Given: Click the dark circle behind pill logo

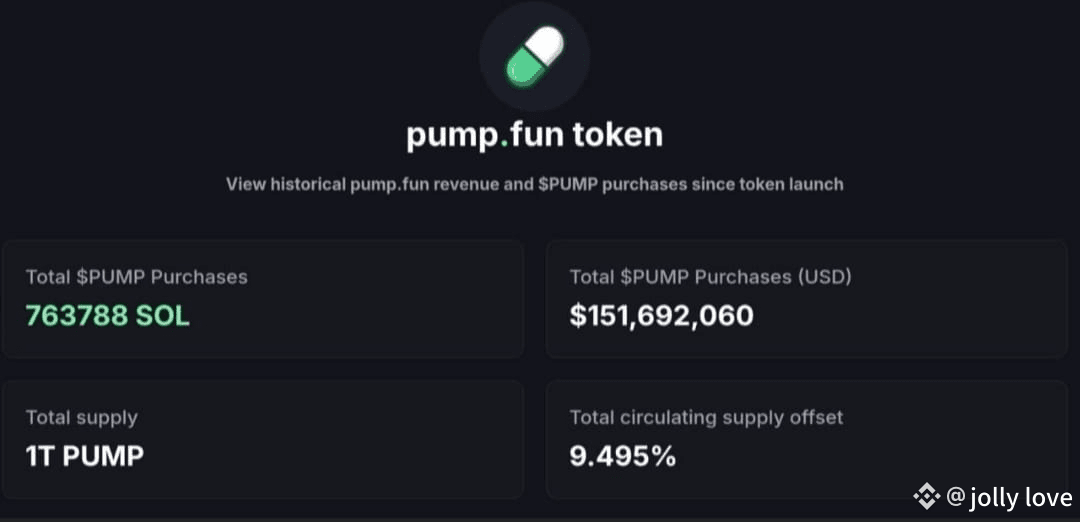Looking at the screenshot, I should (x=534, y=56).
